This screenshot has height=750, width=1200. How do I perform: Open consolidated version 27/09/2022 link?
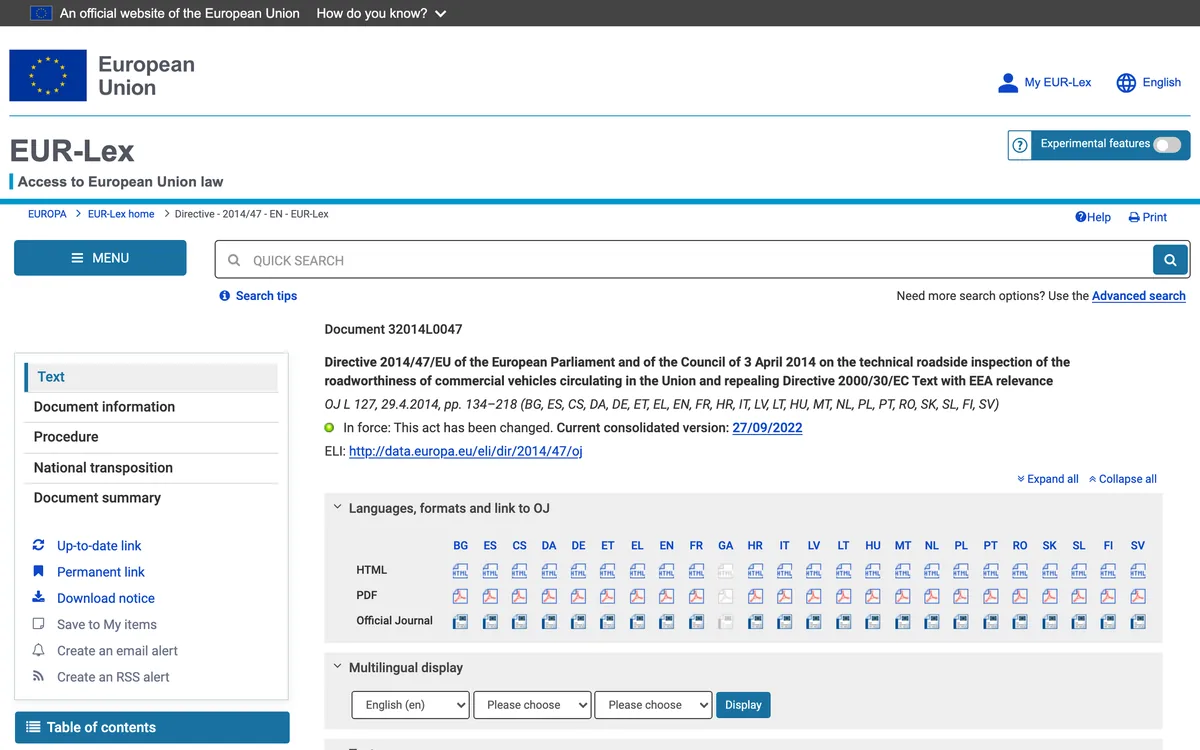pyautogui.click(x=767, y=427)
